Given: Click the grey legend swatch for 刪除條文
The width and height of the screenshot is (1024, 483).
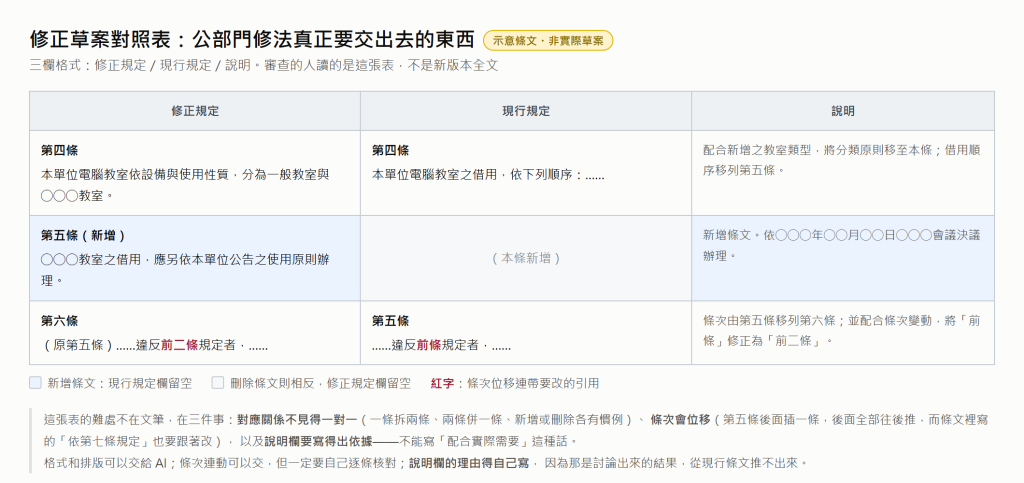Looking at the screenshot, I should [218, 382].
